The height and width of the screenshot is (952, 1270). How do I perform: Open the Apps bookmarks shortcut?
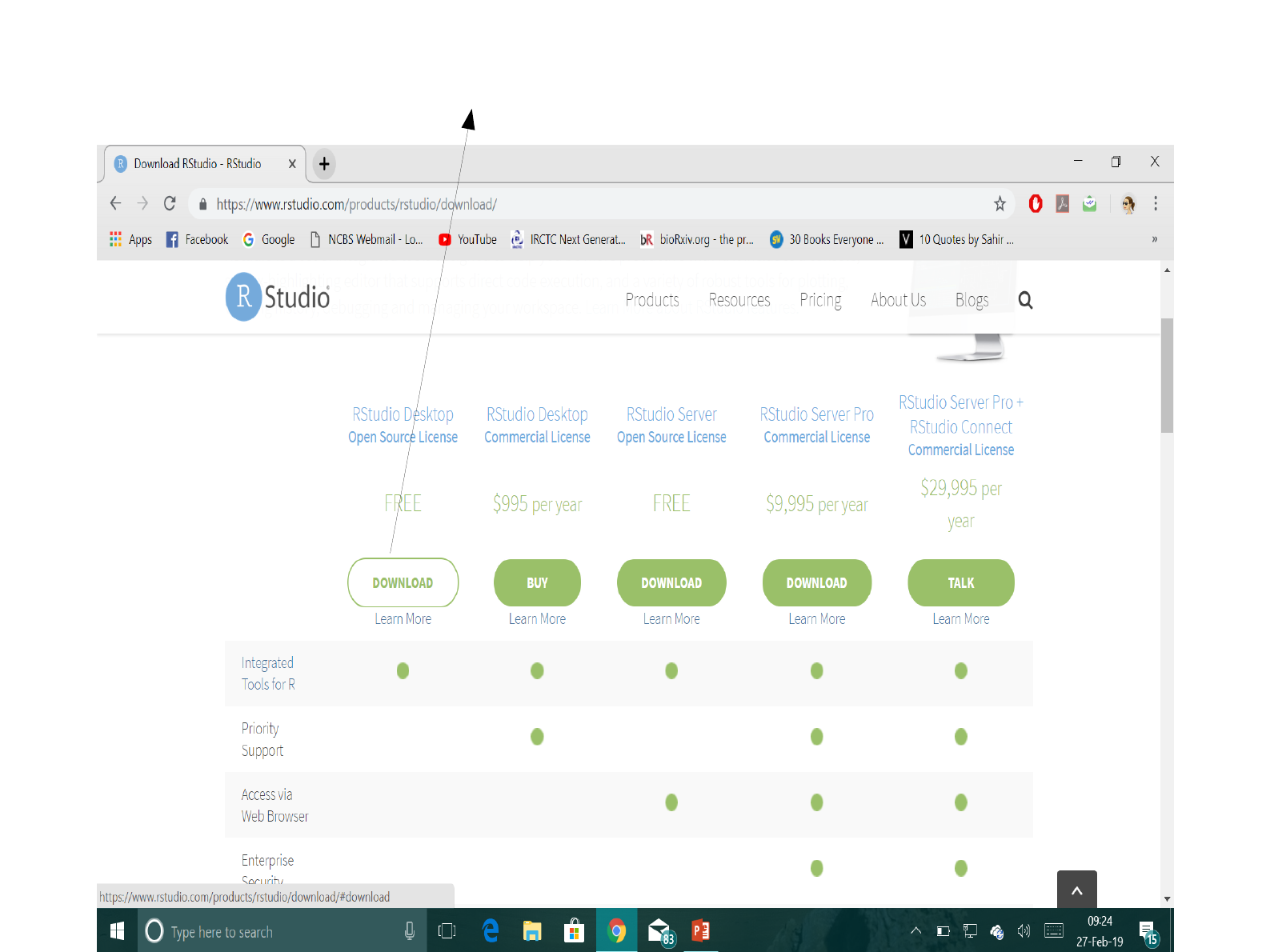pos(130,239)
